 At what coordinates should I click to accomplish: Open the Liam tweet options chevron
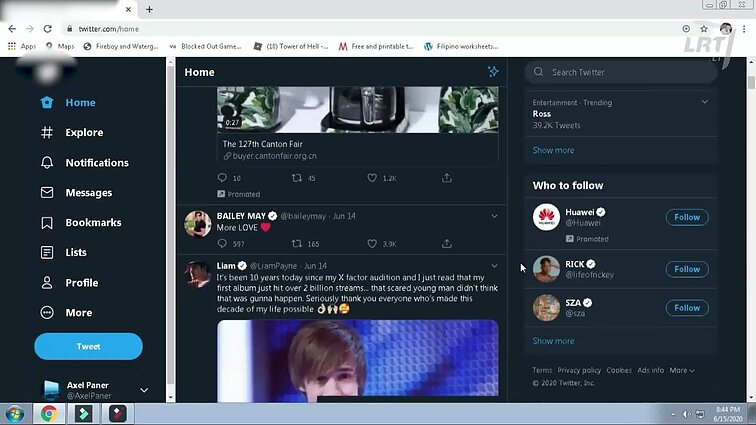[x=494, y=266]
